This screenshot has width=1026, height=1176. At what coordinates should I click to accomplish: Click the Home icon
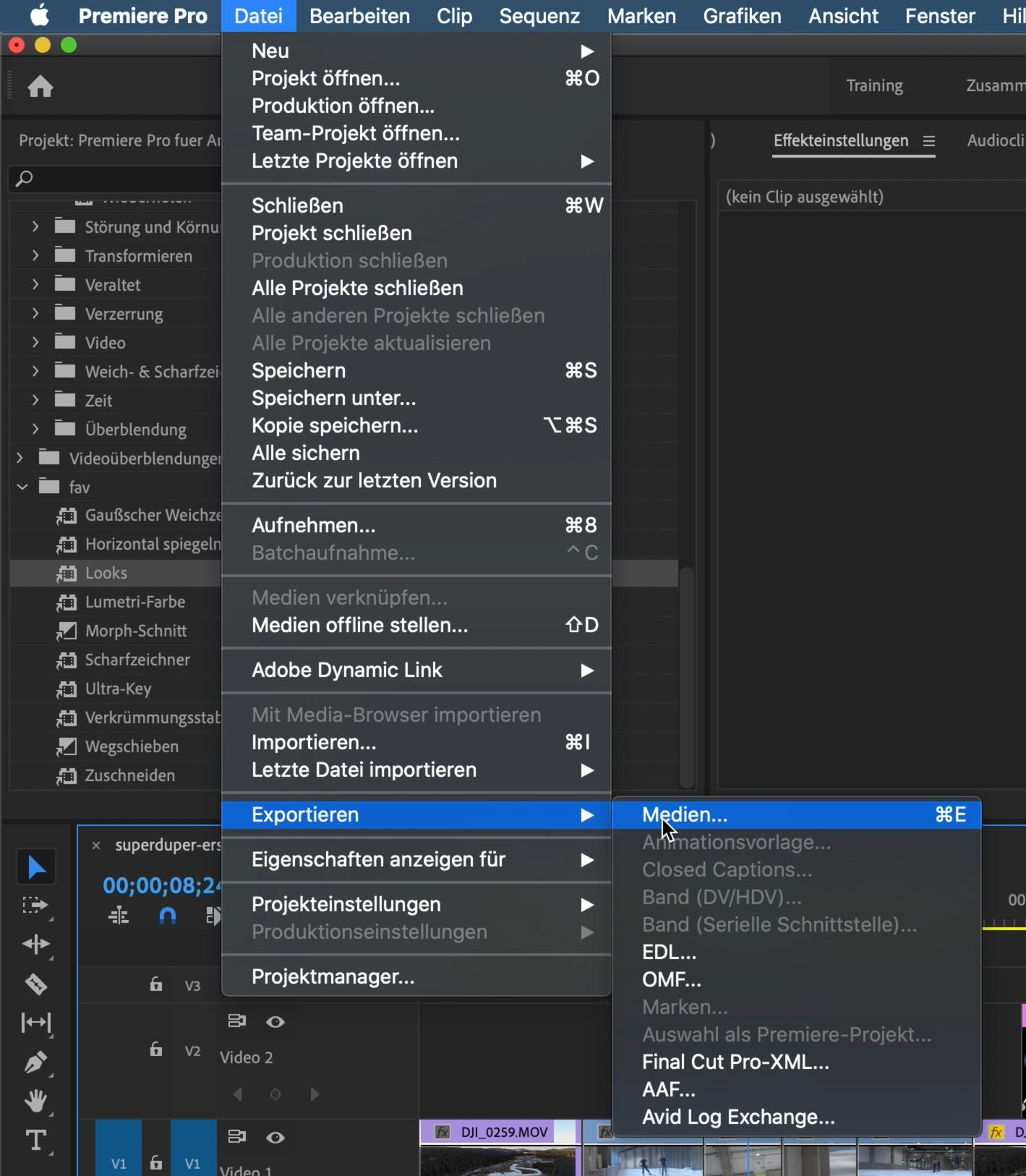40,87
